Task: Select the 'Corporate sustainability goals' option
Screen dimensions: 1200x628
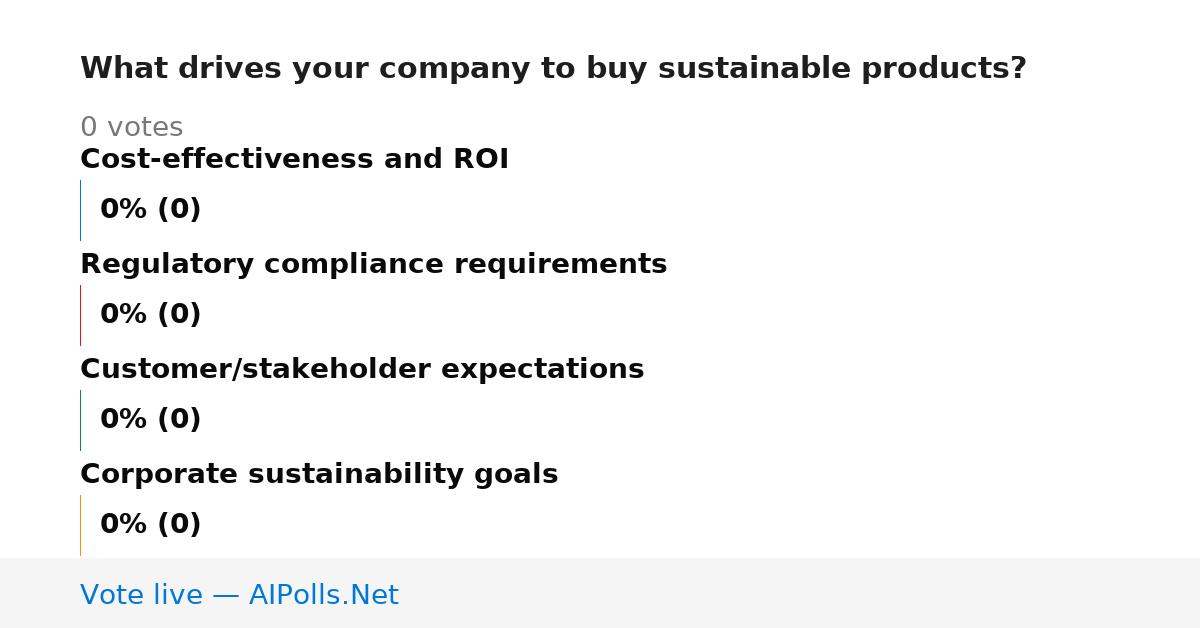Action: click(319, 474)
